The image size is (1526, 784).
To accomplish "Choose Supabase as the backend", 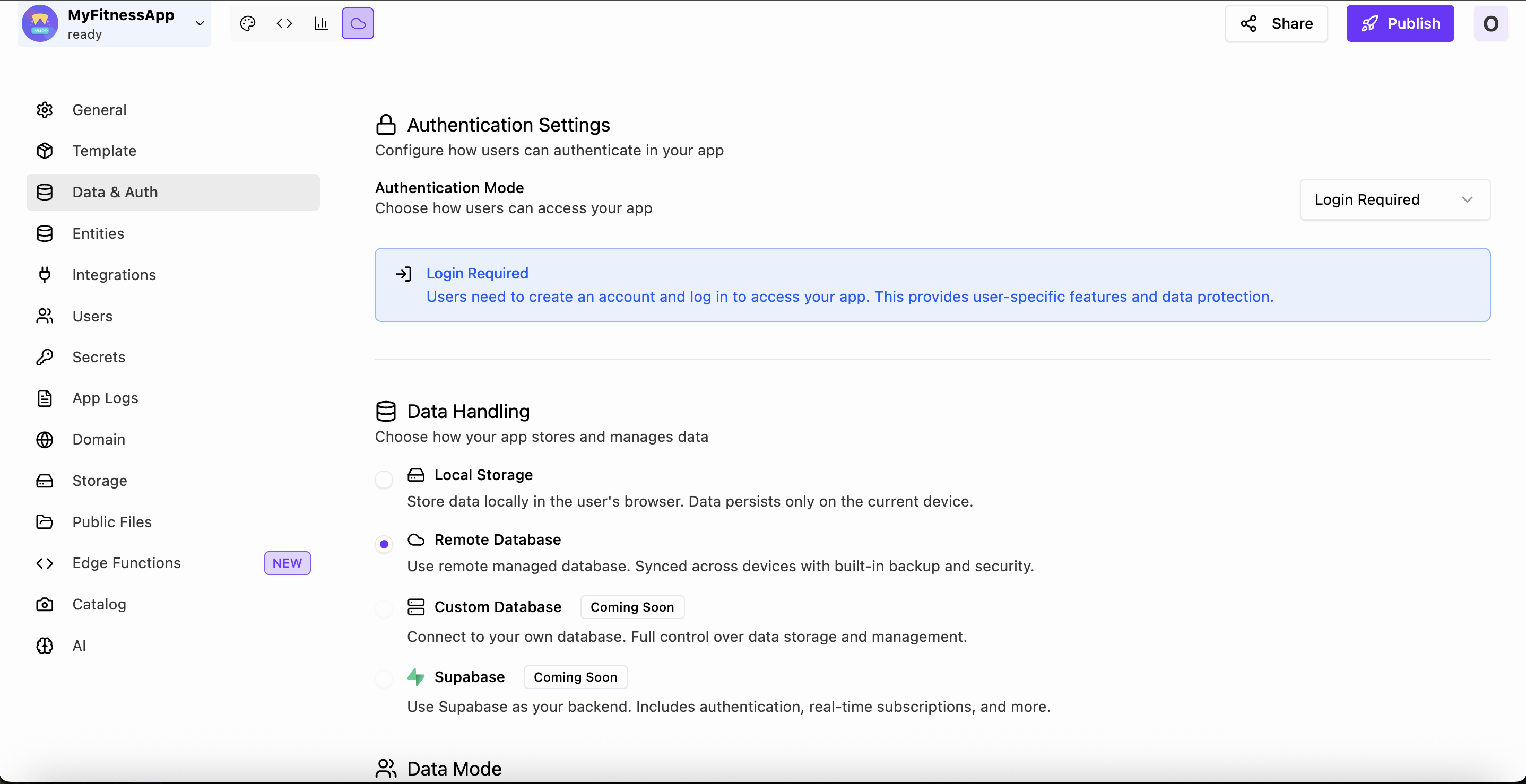I will pyautogui.click(x=384, y=678).
